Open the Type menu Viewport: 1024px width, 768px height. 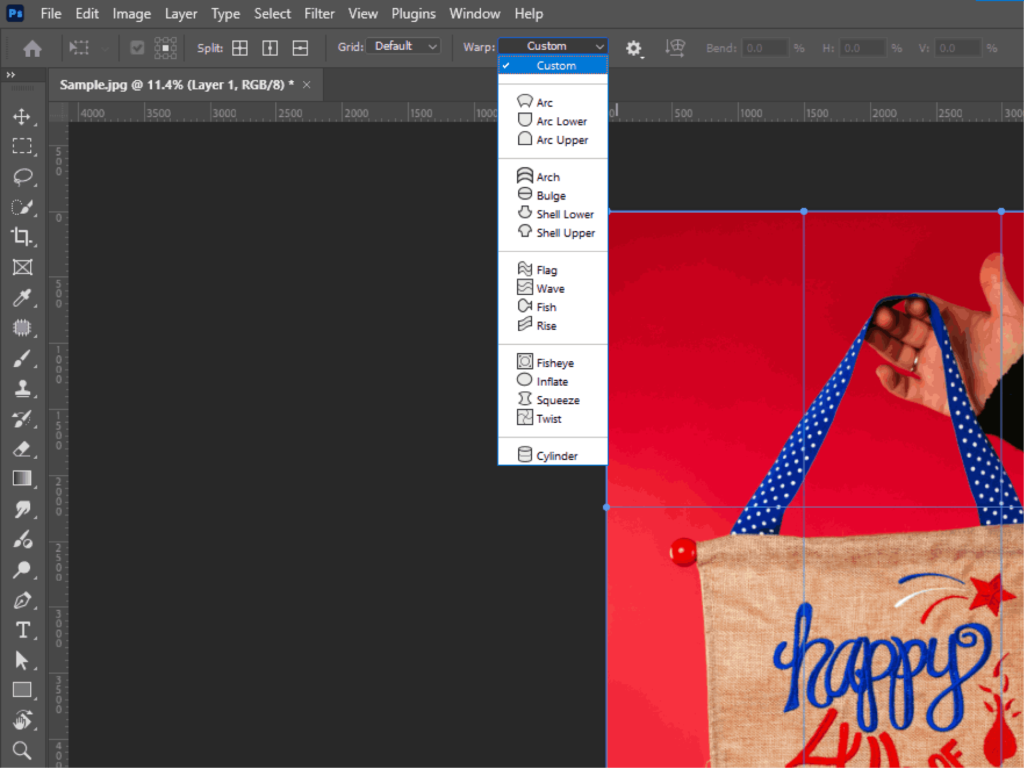pos(225,14)
